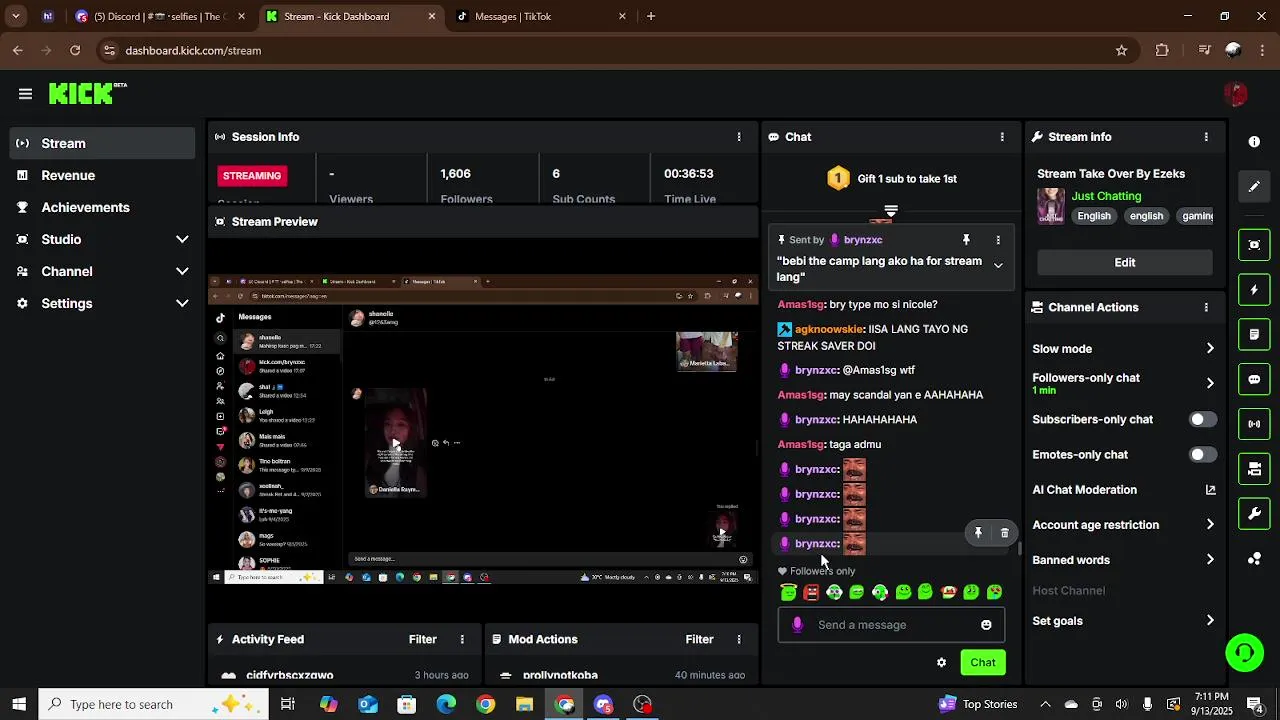Click Filter in Activity Feed
Image resolution: width=1280 pixels, height=720 pixels.
pyautogui.click(x=423, y=640)
